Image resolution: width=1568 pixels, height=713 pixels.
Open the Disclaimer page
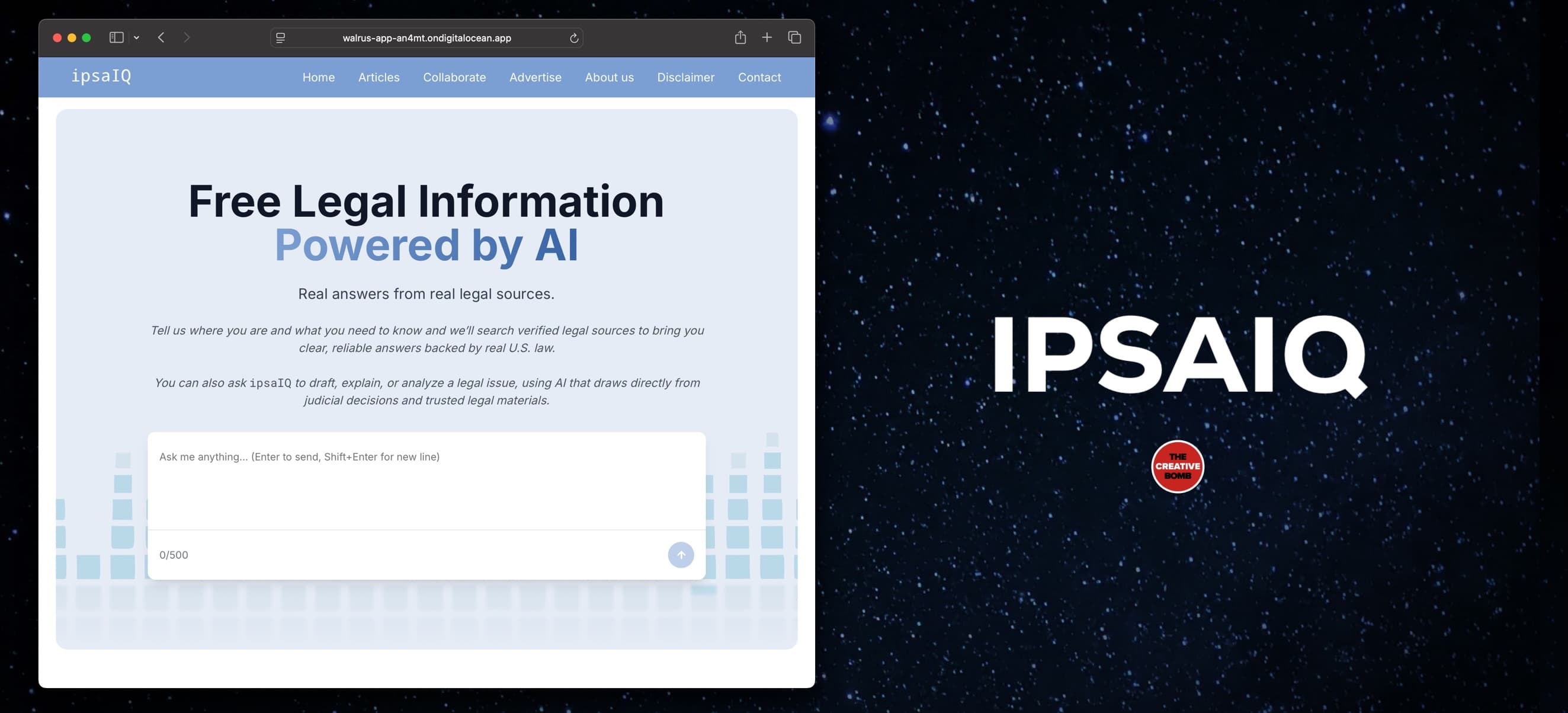click(x=685, y=77)
